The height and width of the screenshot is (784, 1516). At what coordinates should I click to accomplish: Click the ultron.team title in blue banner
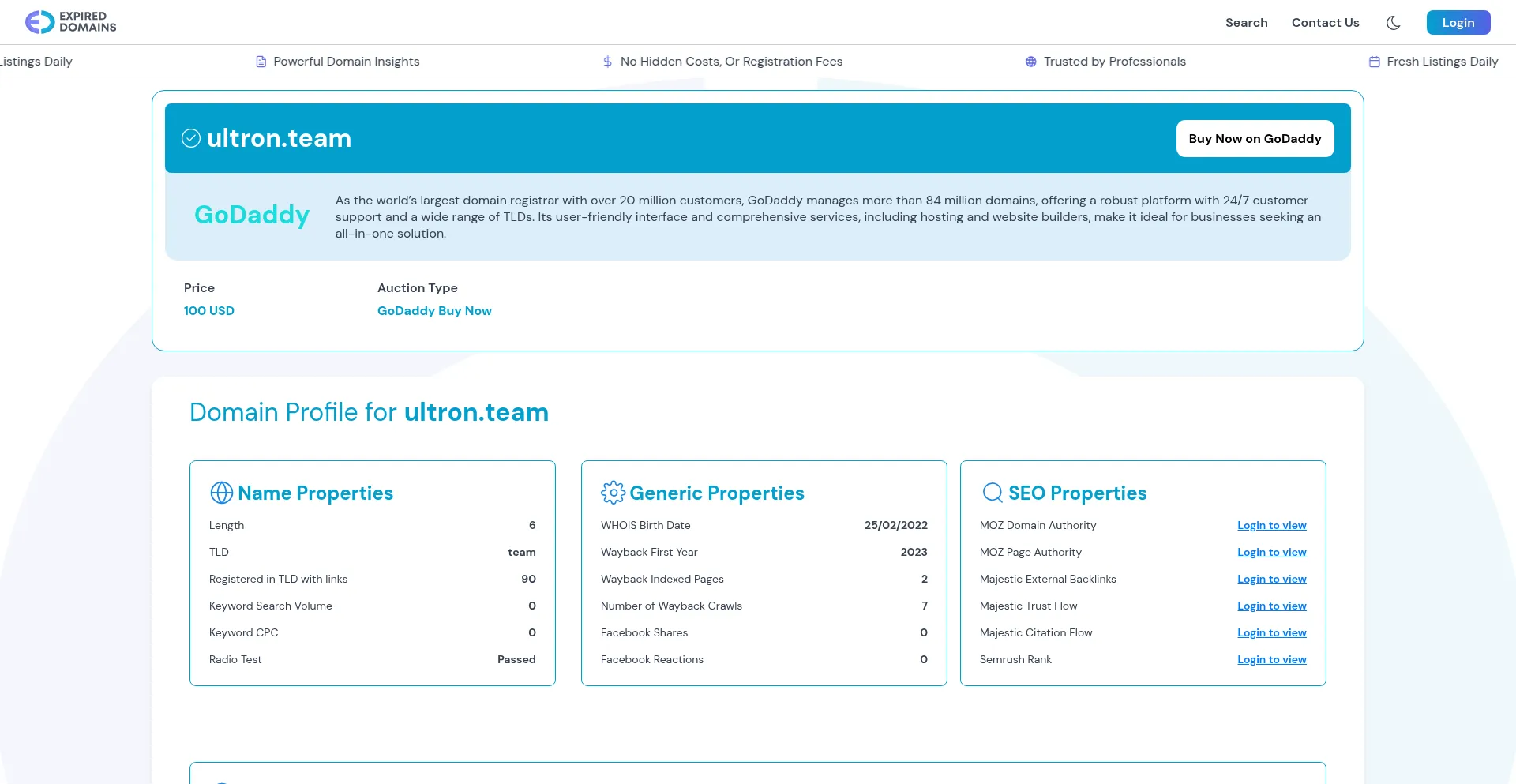point(279,138)
